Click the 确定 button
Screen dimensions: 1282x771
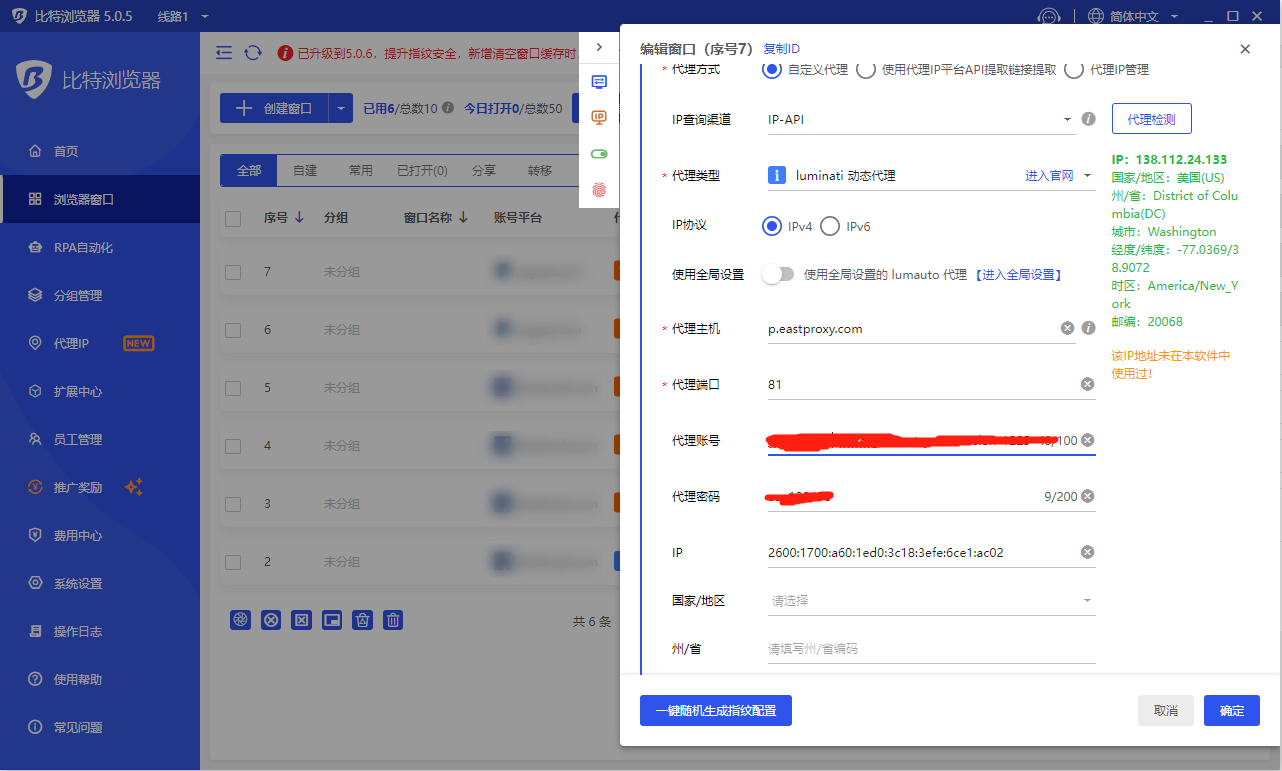point(1232,711)
